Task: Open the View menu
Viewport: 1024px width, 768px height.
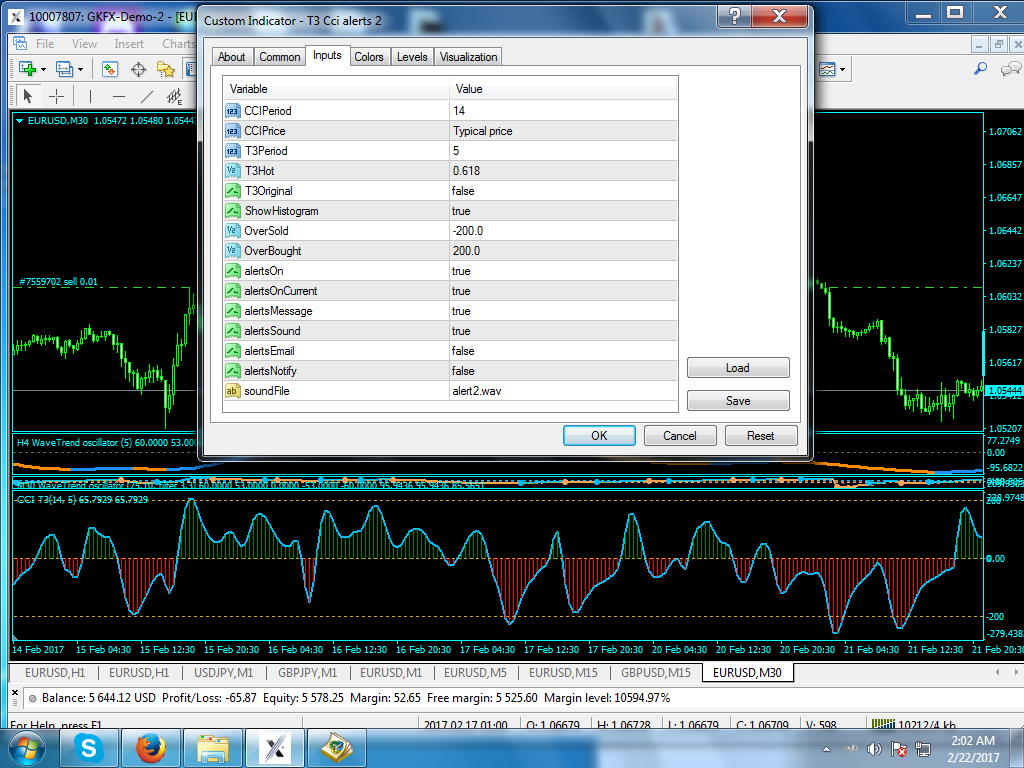Action: click(x=84, y=44)
